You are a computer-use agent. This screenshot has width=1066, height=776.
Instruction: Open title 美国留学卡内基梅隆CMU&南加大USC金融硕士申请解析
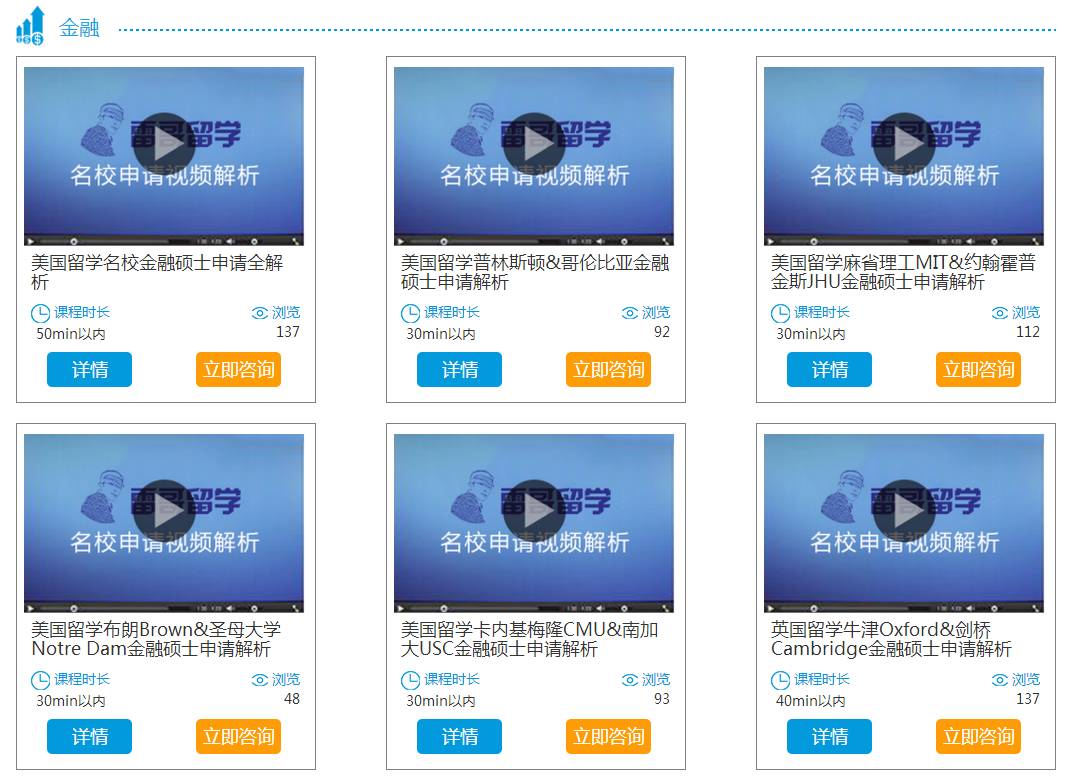tap(530, 639)
